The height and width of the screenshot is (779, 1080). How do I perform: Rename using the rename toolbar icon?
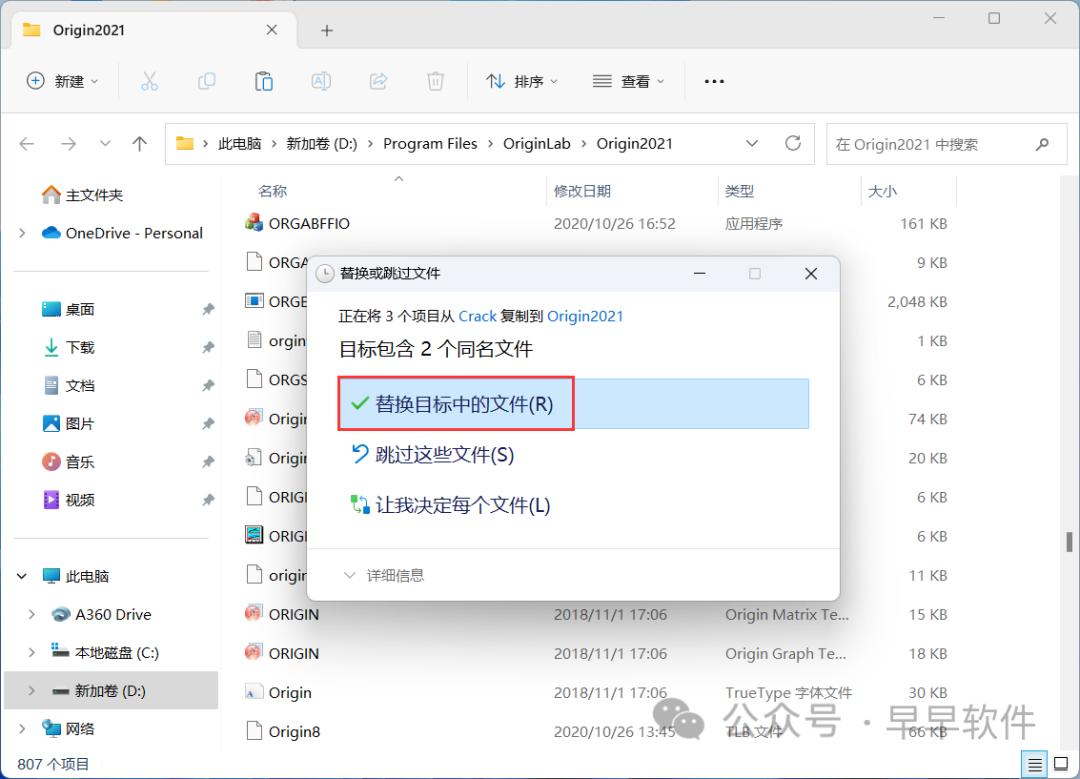(x=320, y=81)
